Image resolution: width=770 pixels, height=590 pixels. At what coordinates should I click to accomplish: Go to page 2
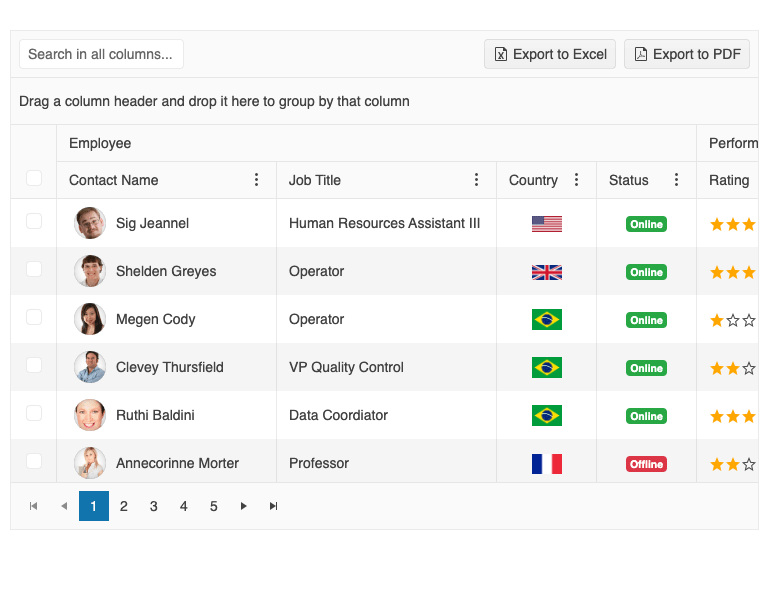(124, 506)
